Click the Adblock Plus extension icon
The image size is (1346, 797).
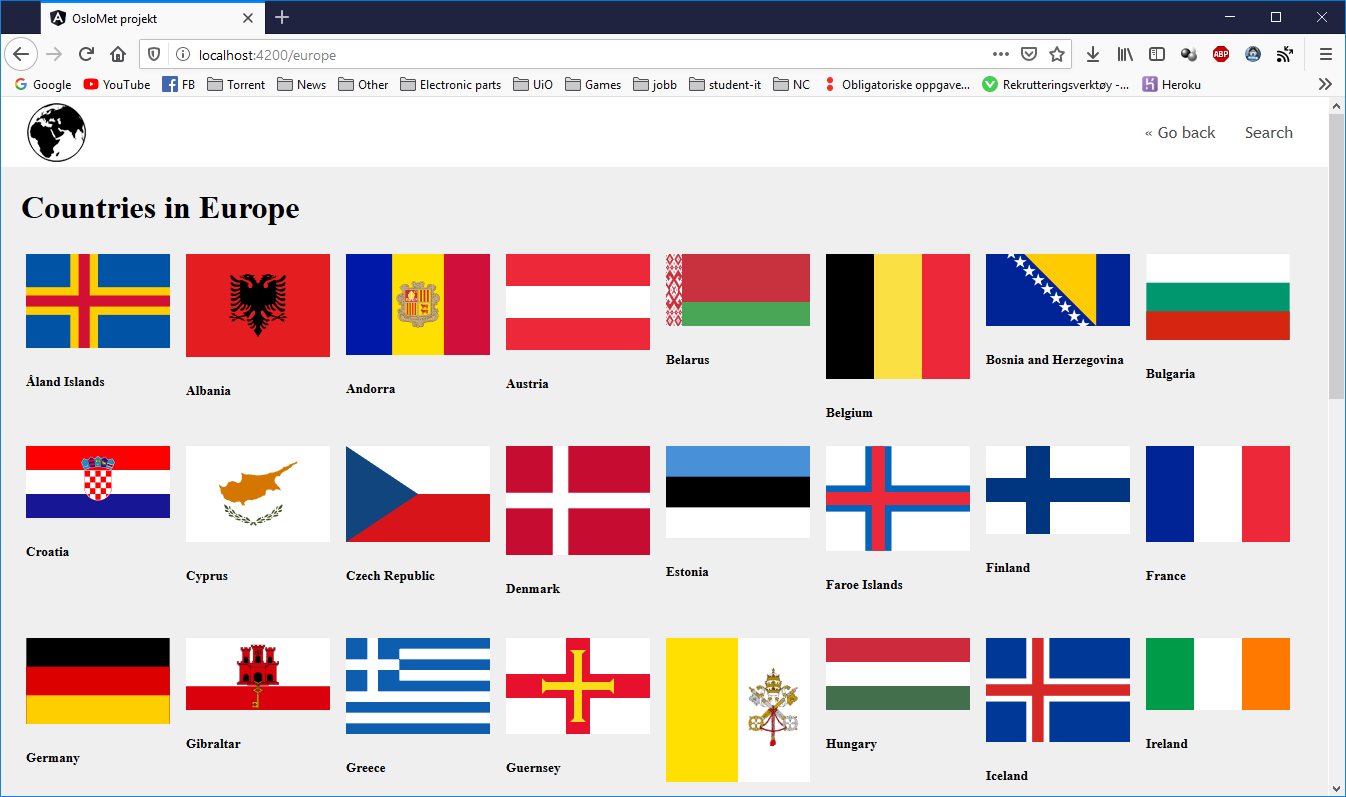tap(1221, 54)
